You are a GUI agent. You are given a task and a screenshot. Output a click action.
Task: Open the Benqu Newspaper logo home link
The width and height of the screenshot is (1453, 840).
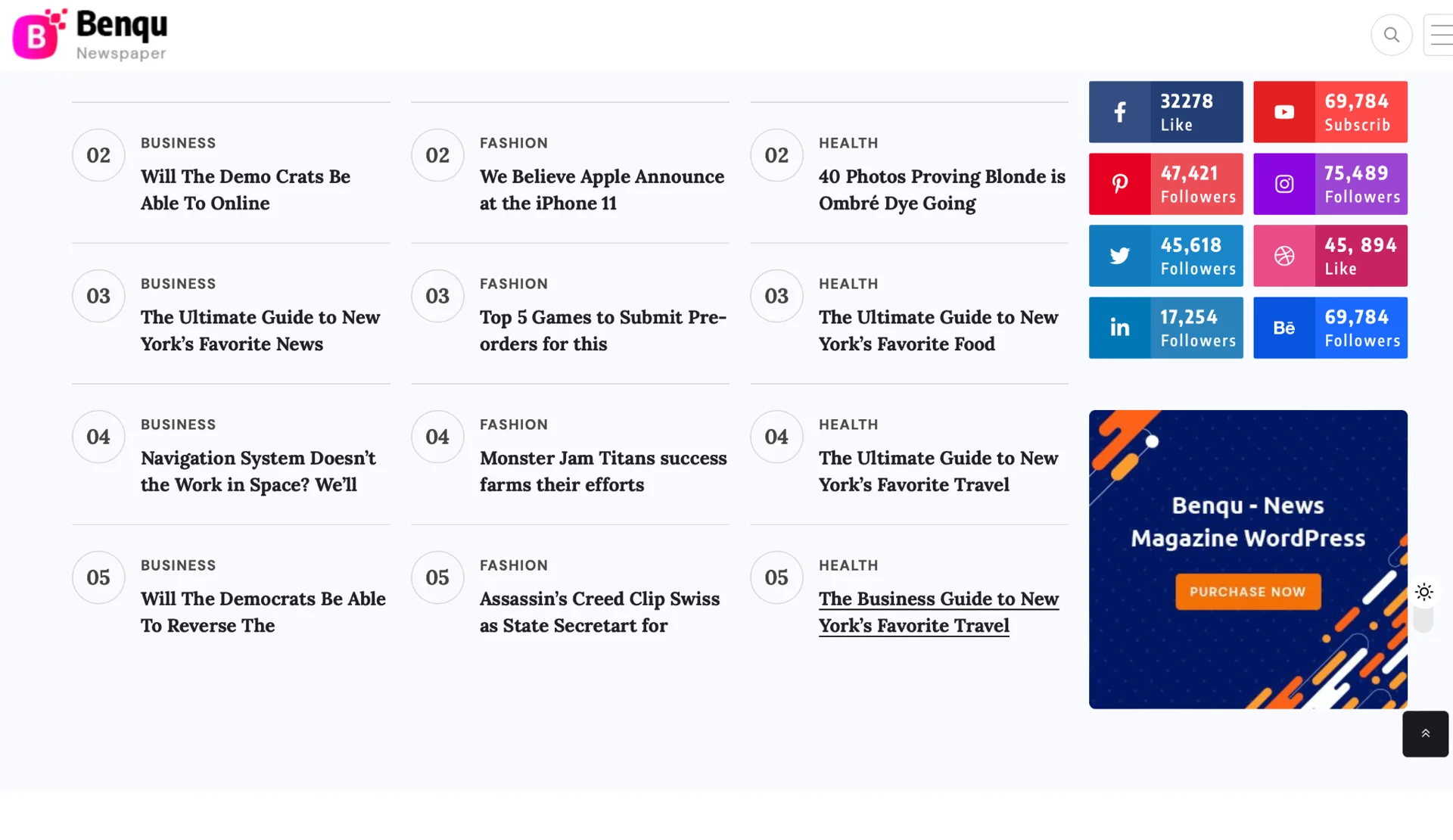tap(90, 35)
